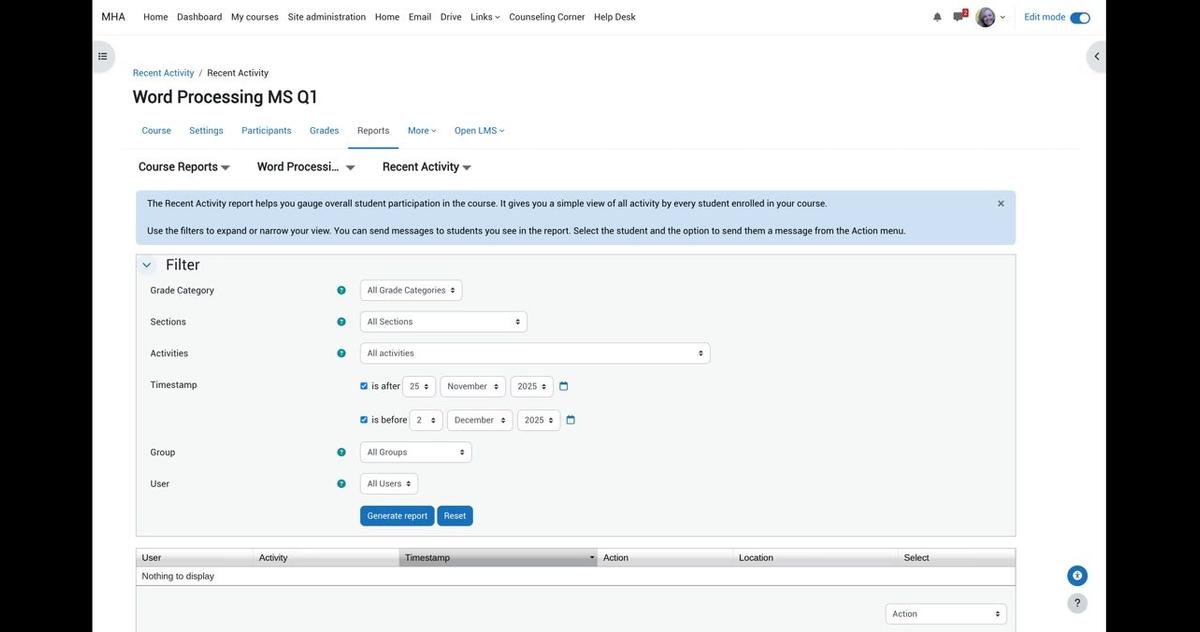Uncheck the 'is after' timestamp checkbox

coord(363,385)
